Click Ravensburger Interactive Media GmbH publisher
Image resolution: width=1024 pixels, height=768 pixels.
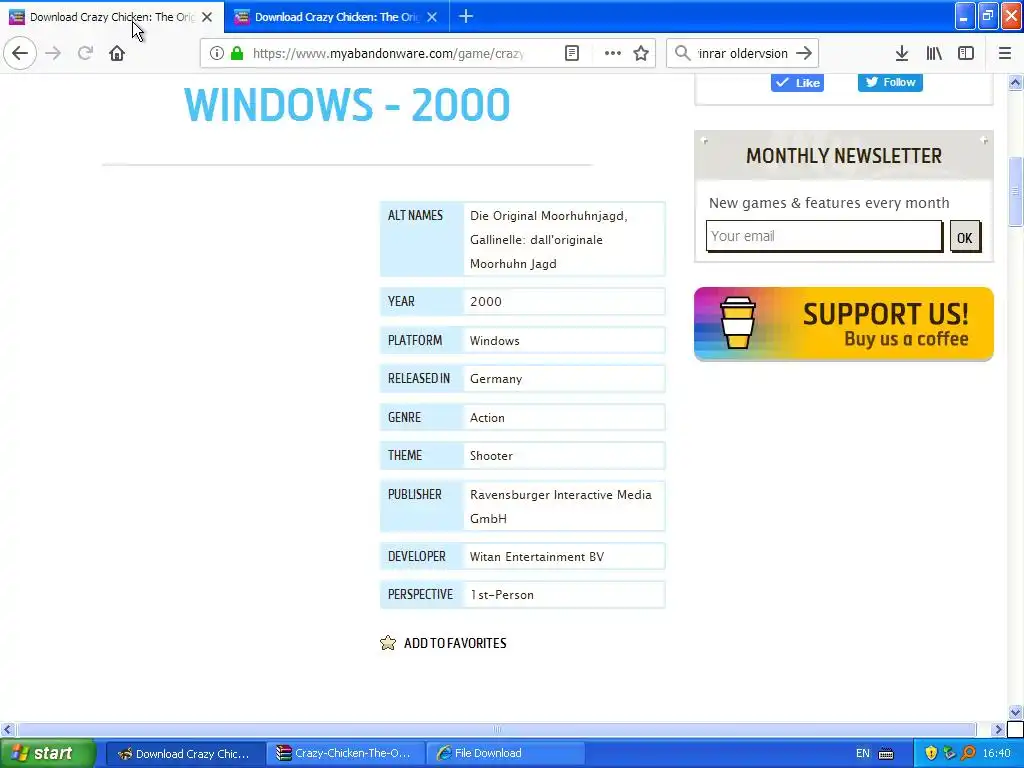(560, 507)
